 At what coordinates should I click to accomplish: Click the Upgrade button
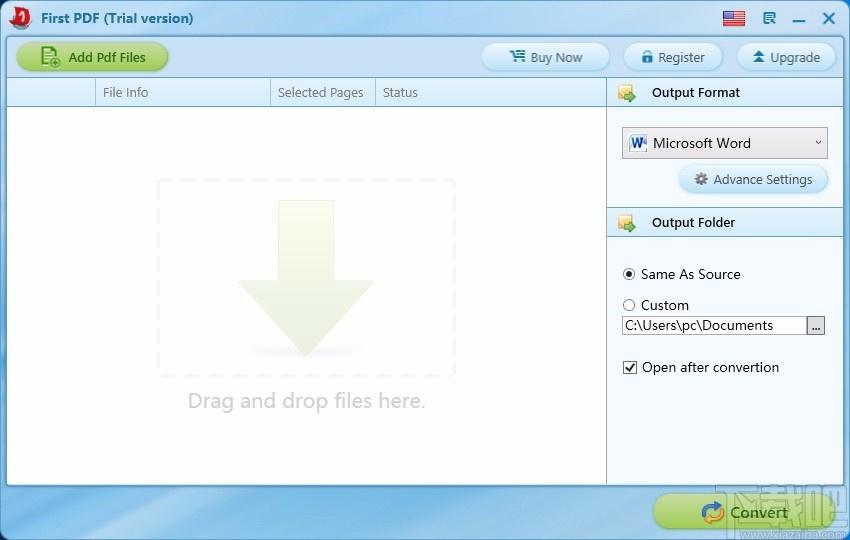coord(786,57)
